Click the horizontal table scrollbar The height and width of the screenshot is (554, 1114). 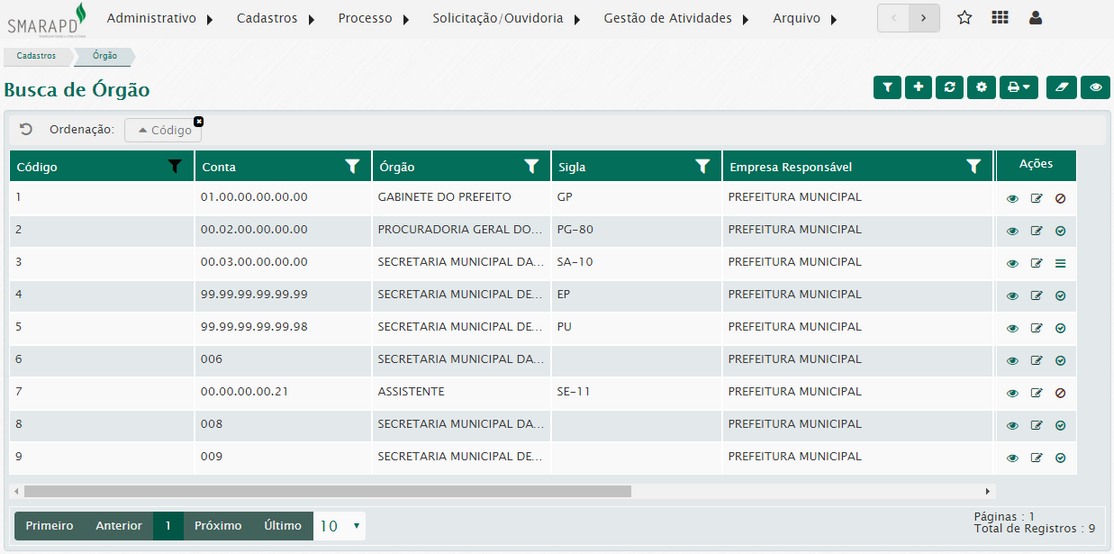328,492
